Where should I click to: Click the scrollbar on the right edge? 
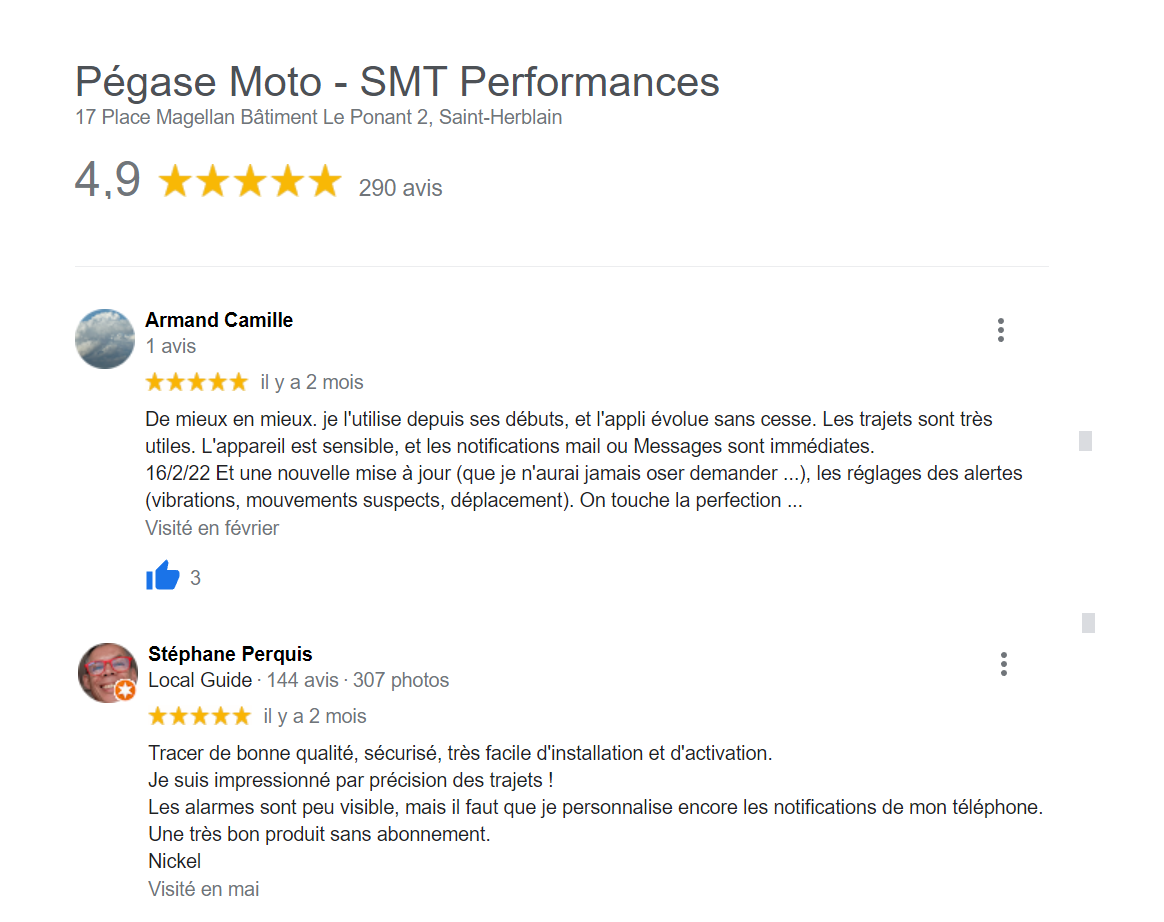click(1083, 440)
